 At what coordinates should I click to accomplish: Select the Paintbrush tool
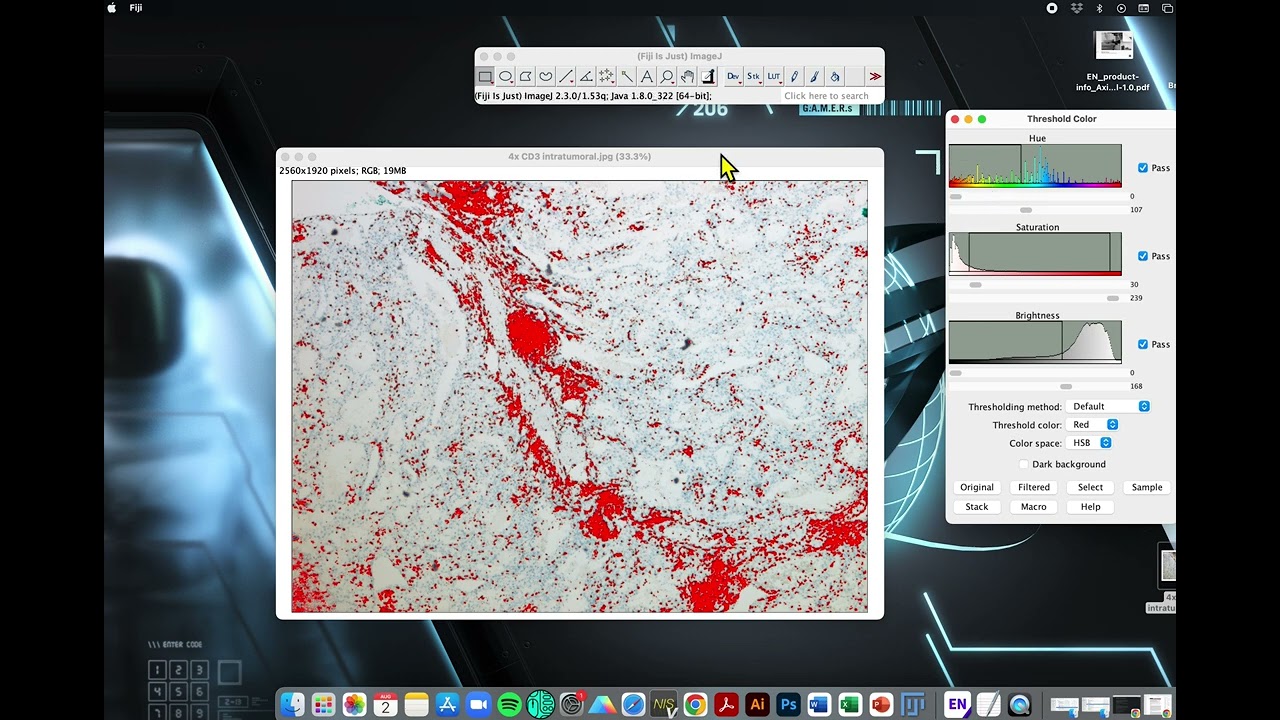(x=814, y=76)
